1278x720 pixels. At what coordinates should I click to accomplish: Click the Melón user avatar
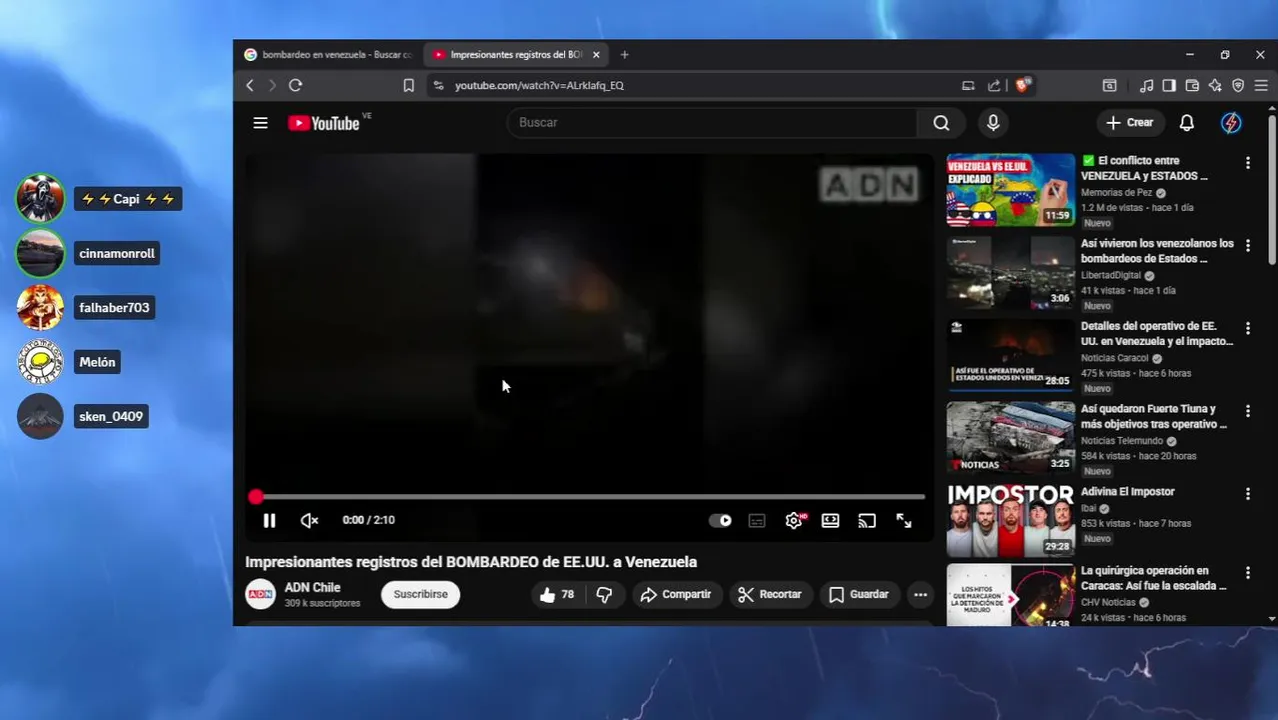click(x=40, y=362)
